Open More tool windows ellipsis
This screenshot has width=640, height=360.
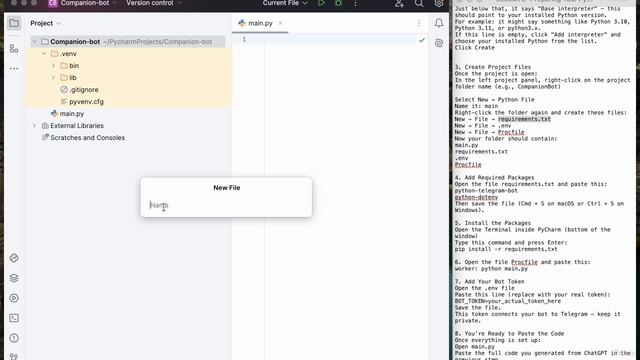pos(14,68)
